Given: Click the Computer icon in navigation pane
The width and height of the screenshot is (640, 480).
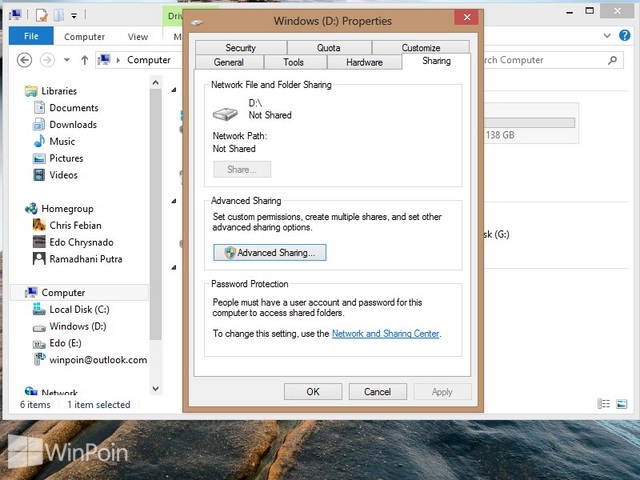Looking at the screenshot, I should point(31,293).
